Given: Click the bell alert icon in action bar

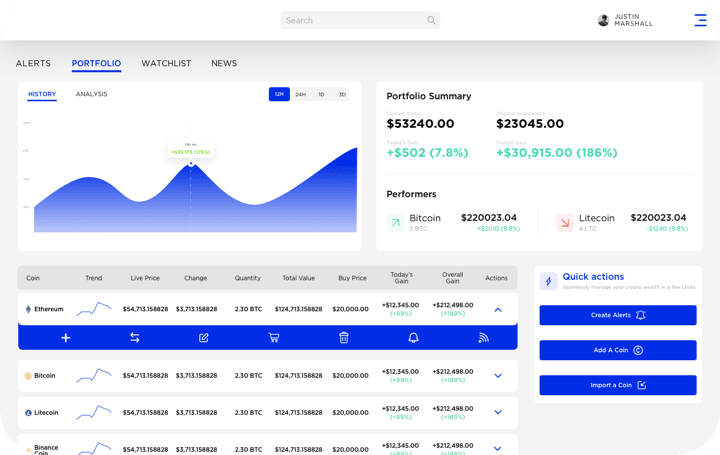Looking at the screenshot, I should pyautogui.click(x=413, y=338).
